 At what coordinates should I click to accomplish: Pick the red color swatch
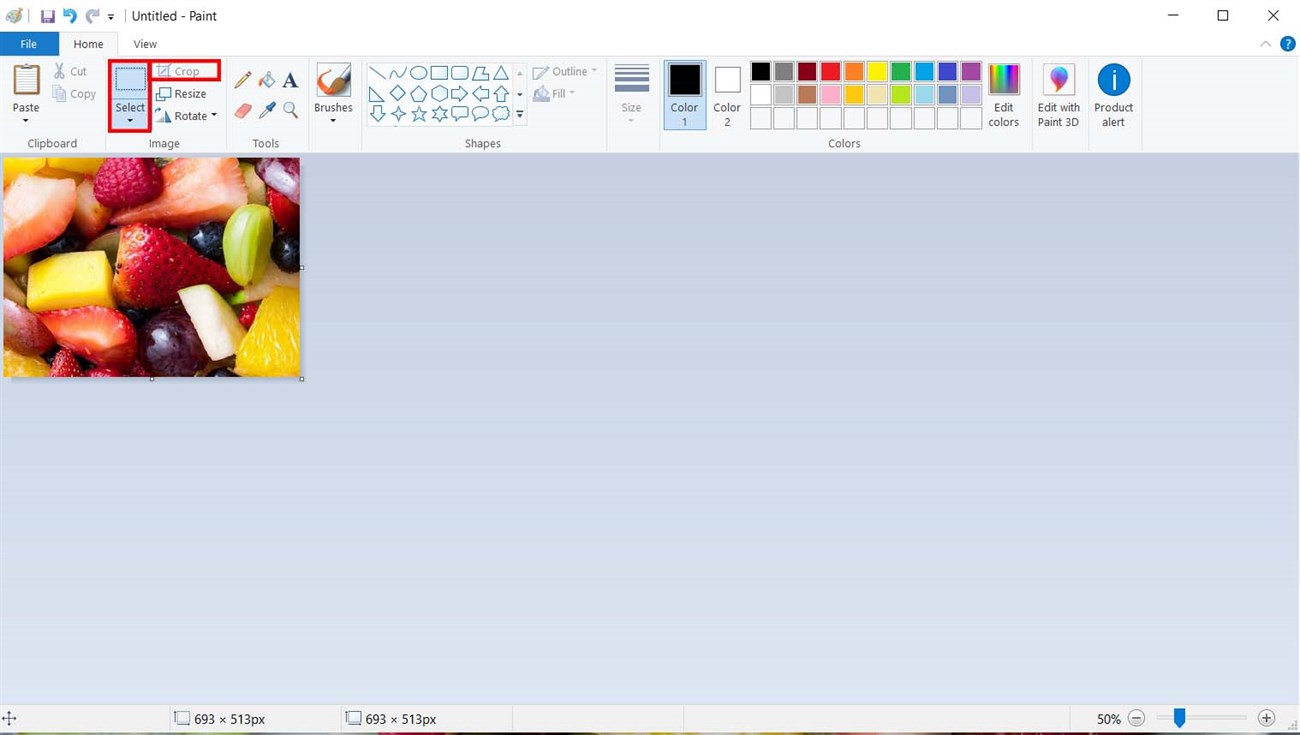pyautogui.click(x=831, y=72)
